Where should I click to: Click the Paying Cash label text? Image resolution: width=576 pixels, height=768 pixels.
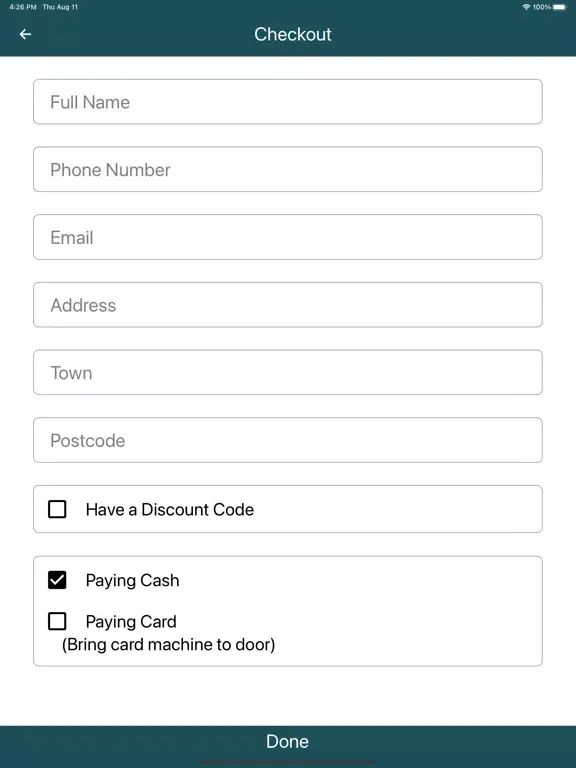132,580
